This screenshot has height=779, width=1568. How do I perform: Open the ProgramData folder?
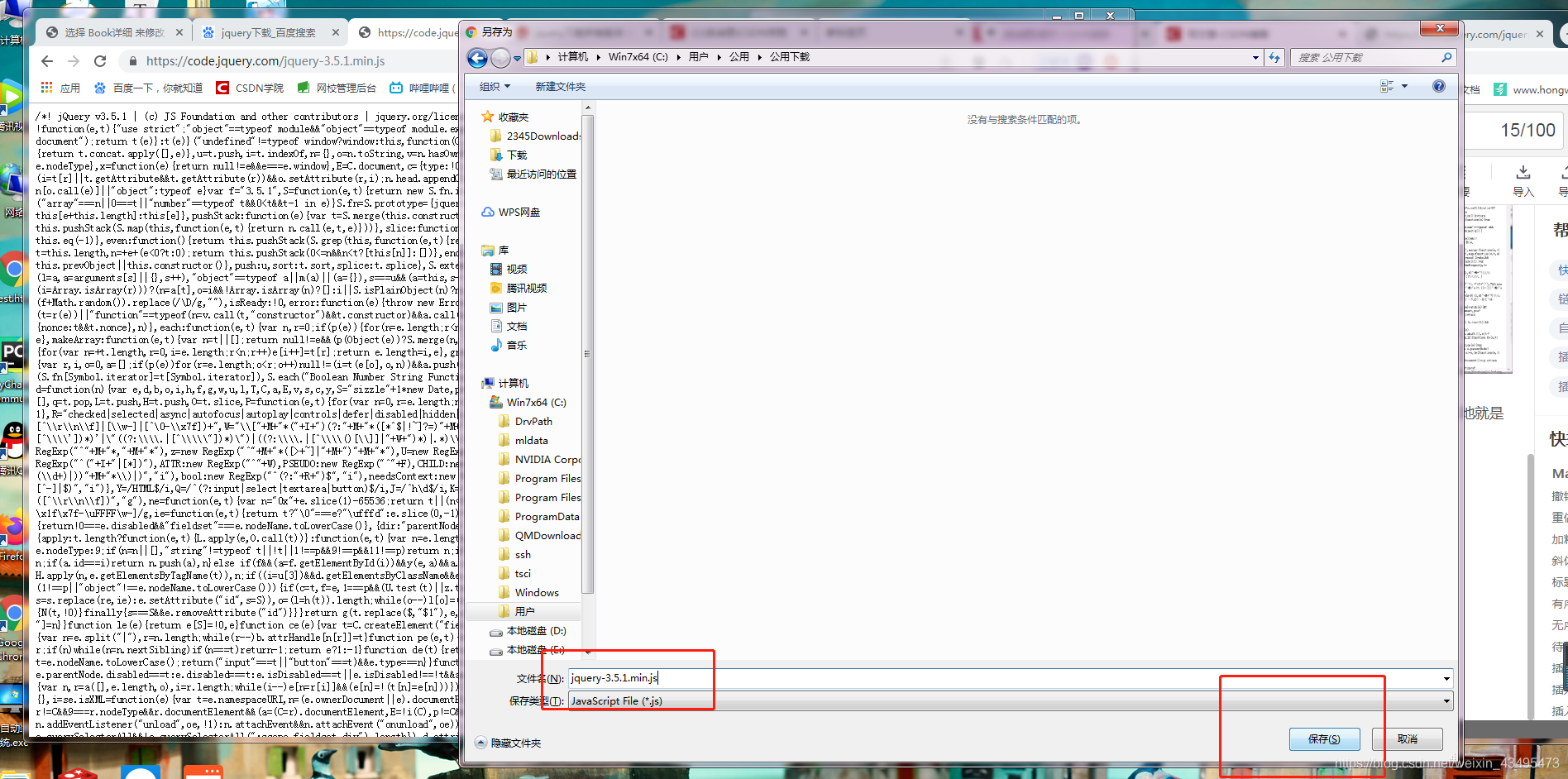click(x=547, y=517)
